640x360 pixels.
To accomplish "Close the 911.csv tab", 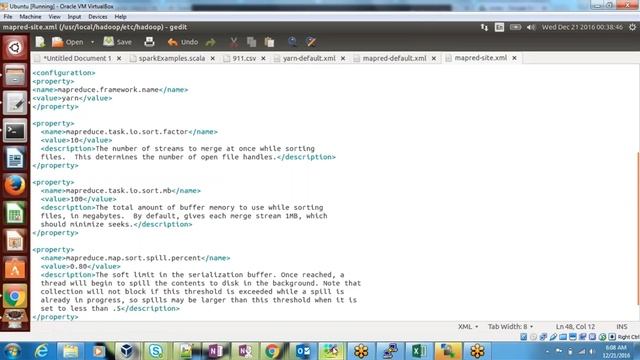I will click(263, 58).
